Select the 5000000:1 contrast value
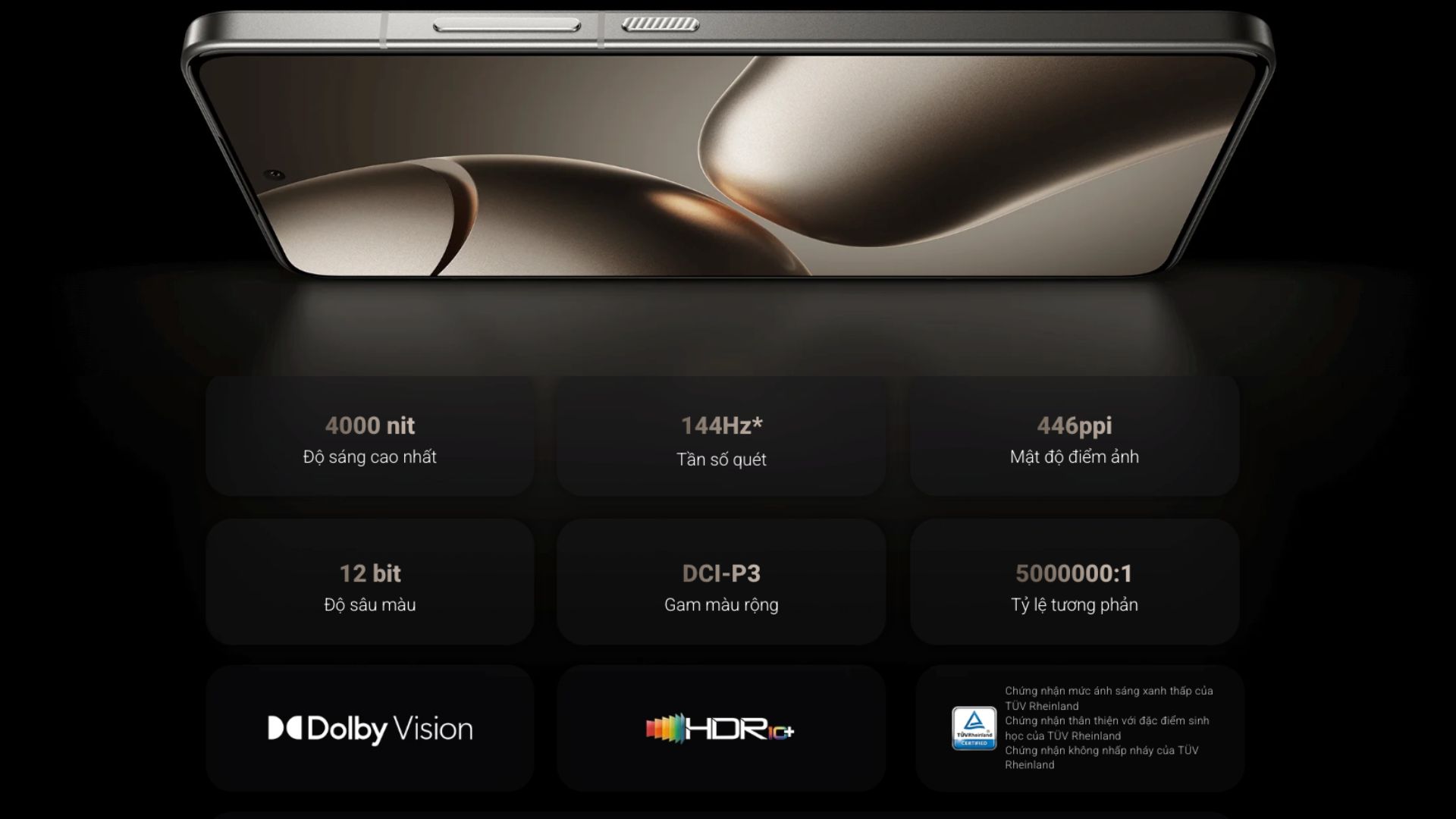The height and width of the screenshot is (819, 1456). [x=1075, y=573]
